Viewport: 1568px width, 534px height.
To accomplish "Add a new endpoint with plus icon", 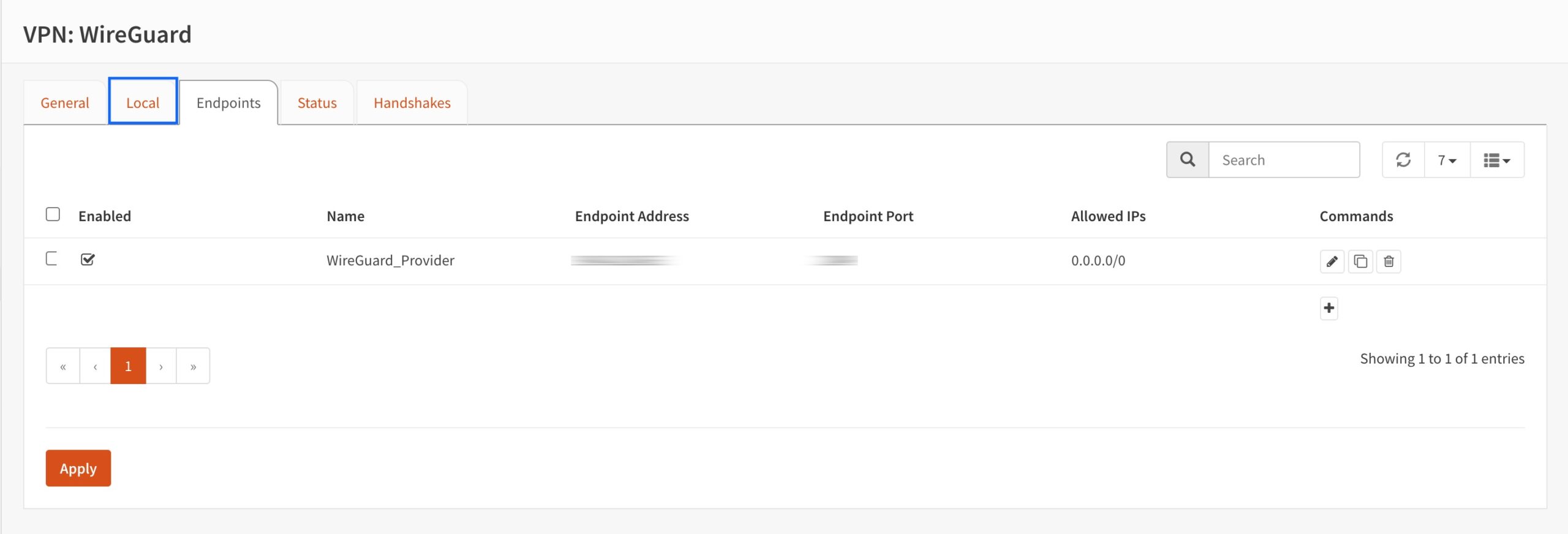I will (1329, 308).
